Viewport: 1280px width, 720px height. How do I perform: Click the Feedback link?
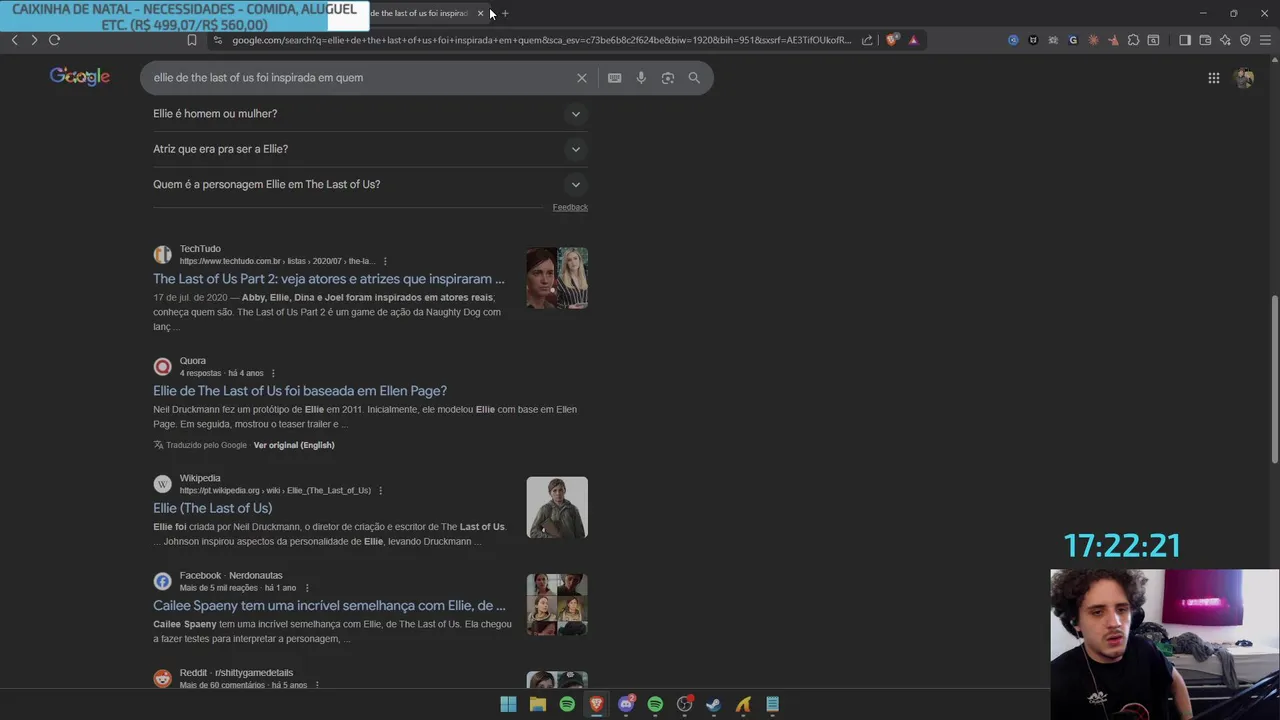click(x=570, y=207)
